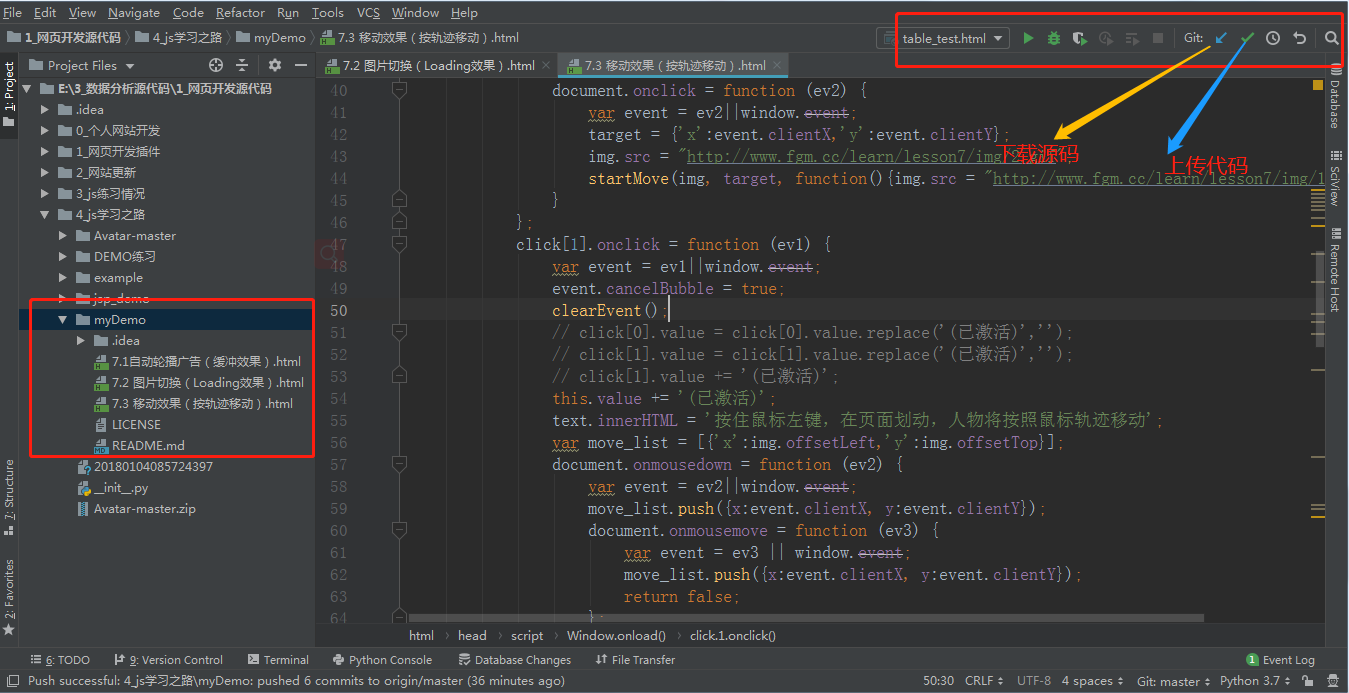Open table_test.html run configuration dropdown
1349x693 pixels.
coord(944,38)
